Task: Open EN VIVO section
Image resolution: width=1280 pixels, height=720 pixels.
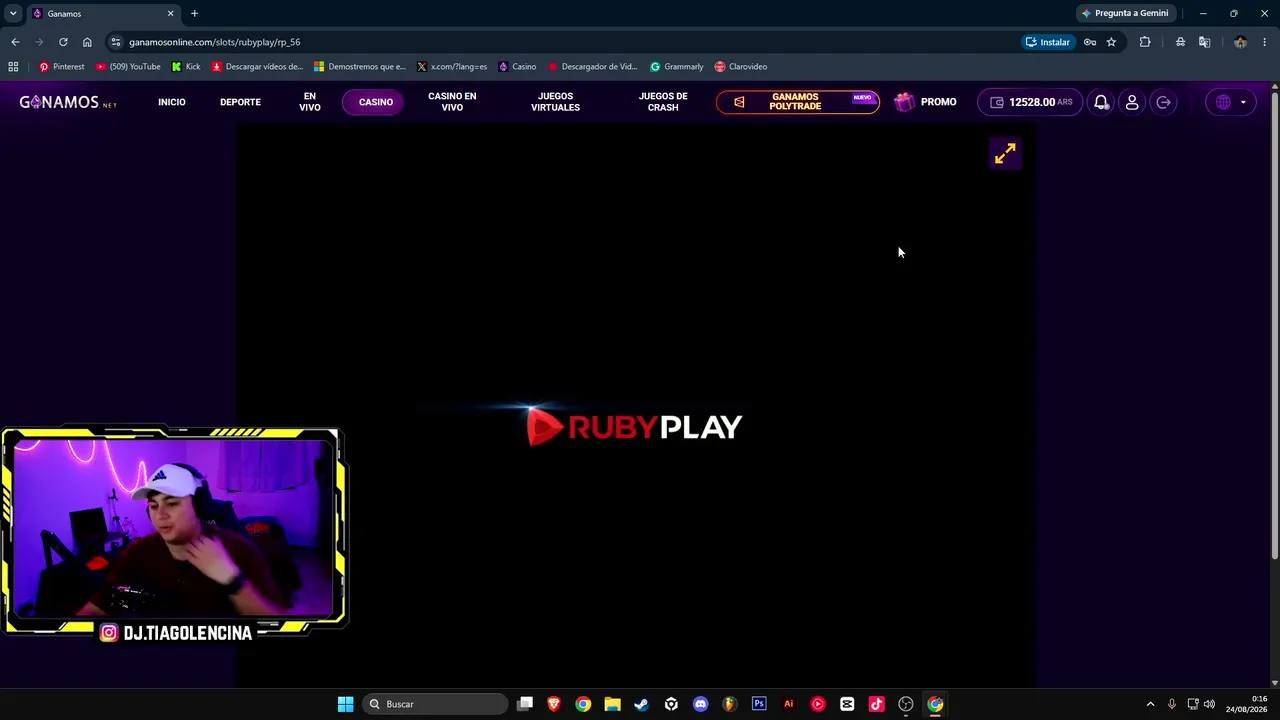Action: coord(310,102)
